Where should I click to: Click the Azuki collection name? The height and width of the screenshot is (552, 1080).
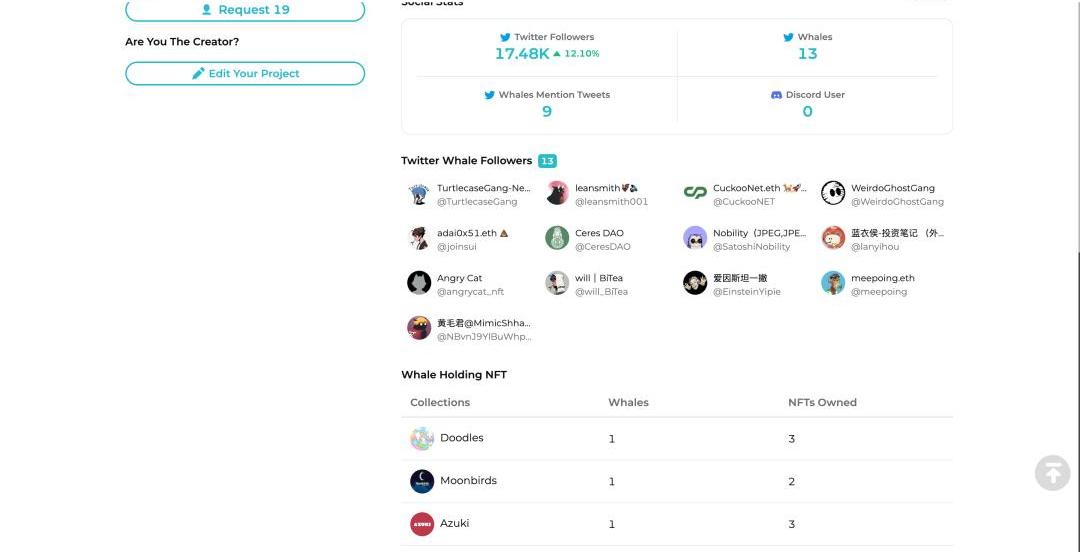(x=455, y=523)
